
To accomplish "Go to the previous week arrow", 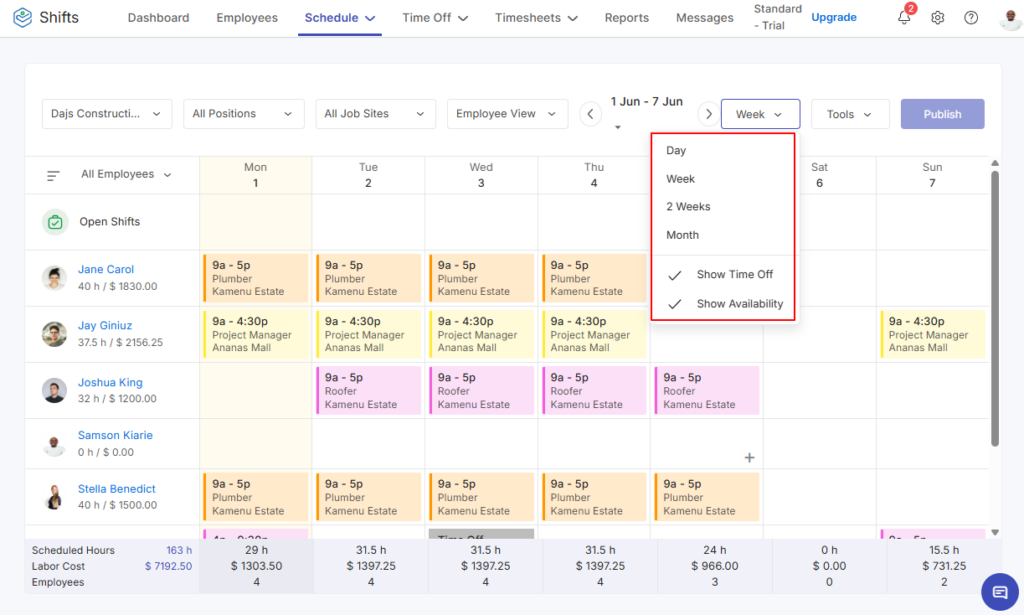I will pos(590,114).
